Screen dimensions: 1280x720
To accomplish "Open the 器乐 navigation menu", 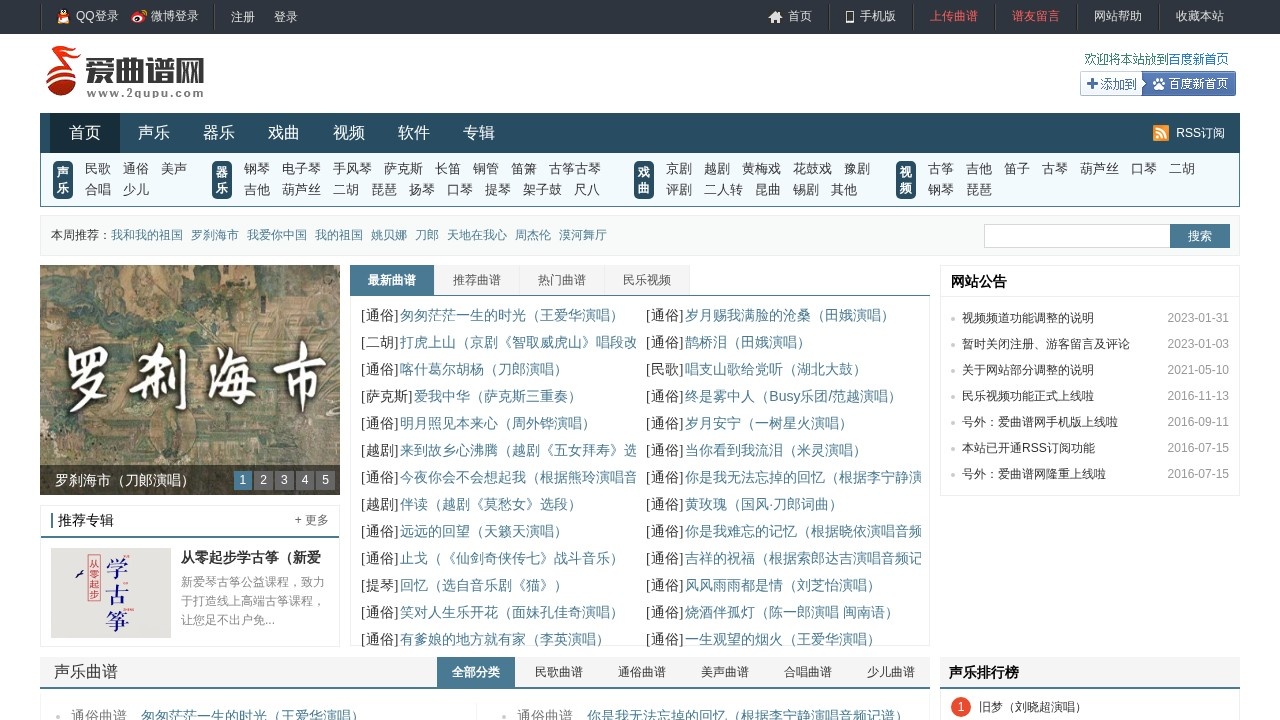I will [x=219, y=133].
